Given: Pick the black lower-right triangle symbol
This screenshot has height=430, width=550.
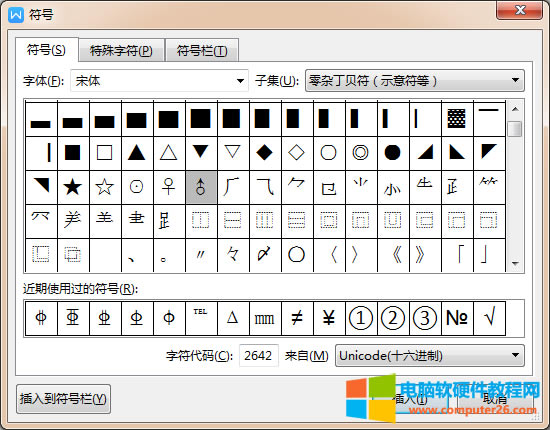Looking at the screenshot, I should pyautogui.click(x=424, y=153).
